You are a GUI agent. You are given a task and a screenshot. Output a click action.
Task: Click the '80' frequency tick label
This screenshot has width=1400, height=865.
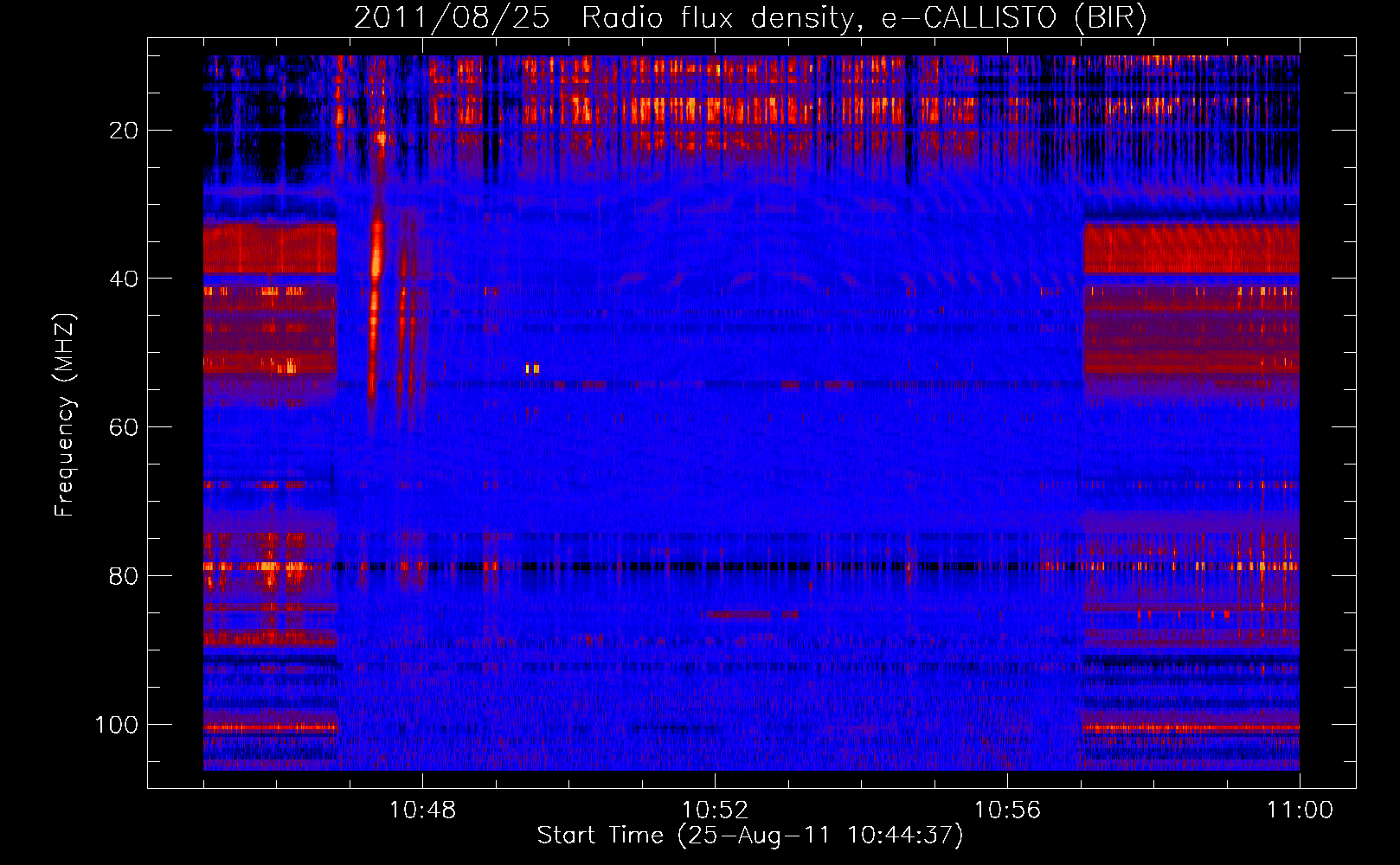[124, 576]
